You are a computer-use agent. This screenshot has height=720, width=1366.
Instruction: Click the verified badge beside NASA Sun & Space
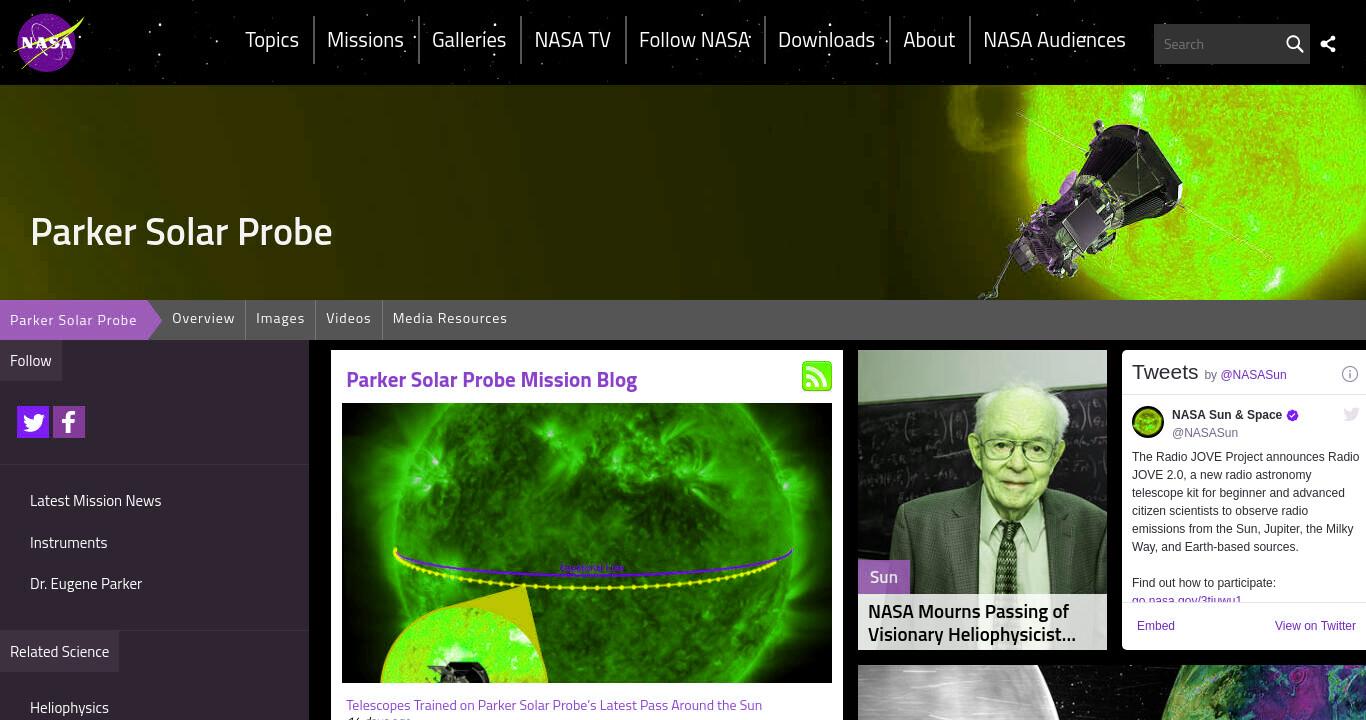tap(1292, 415)
